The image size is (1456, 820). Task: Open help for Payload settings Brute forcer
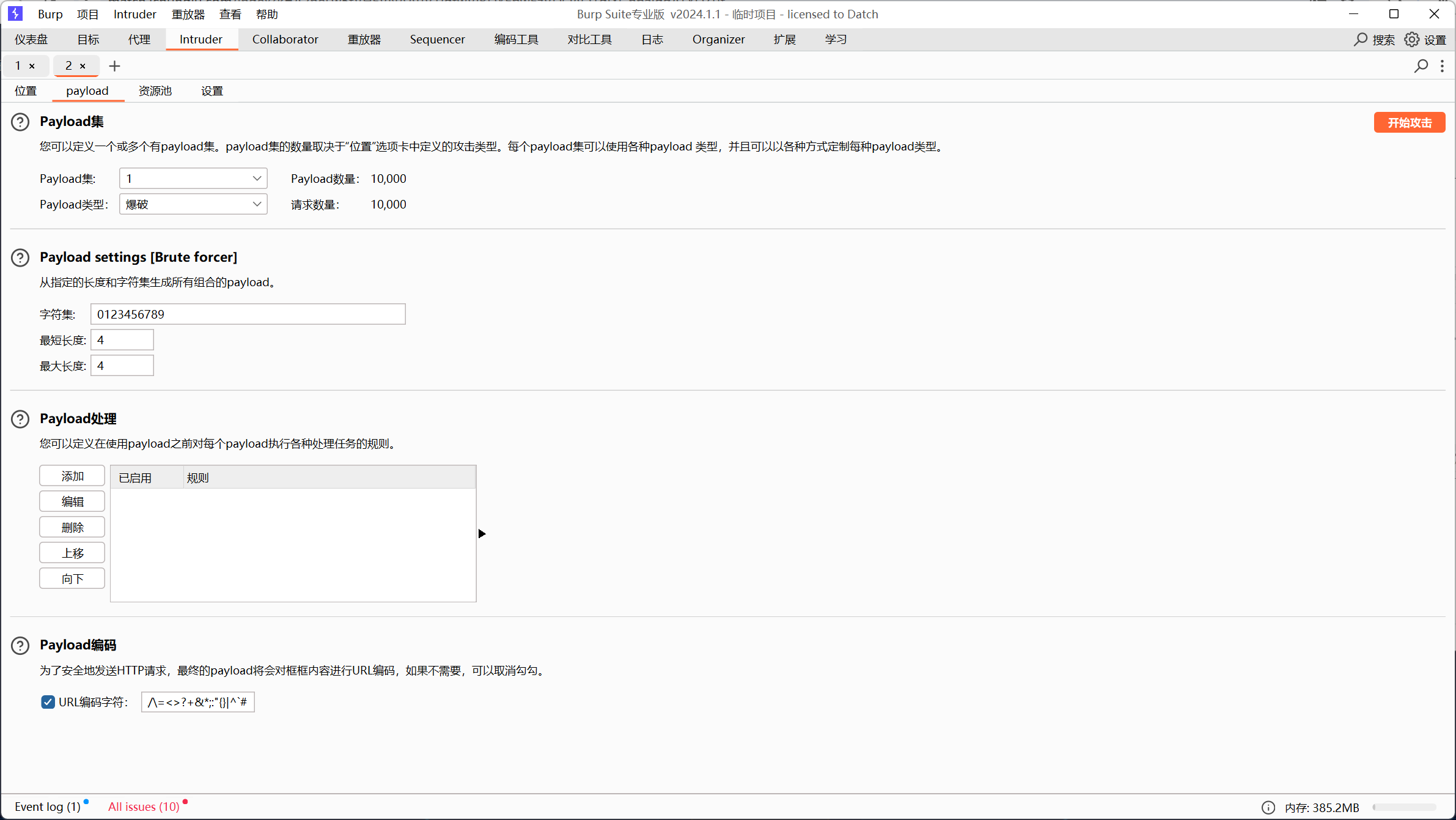20,258
